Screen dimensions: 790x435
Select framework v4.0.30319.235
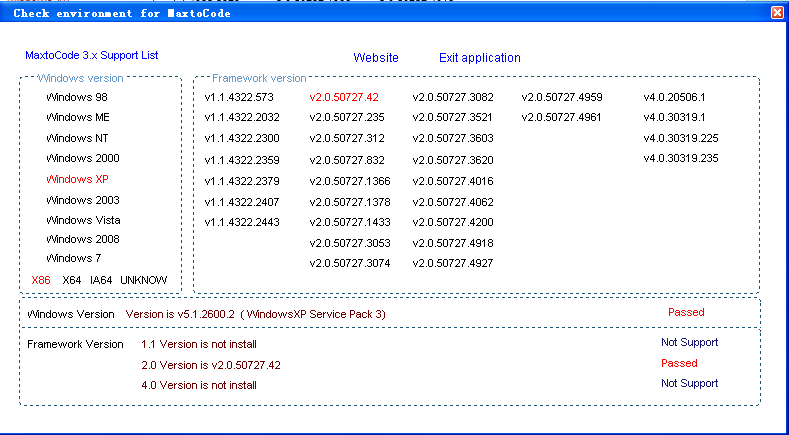(681, 158)
